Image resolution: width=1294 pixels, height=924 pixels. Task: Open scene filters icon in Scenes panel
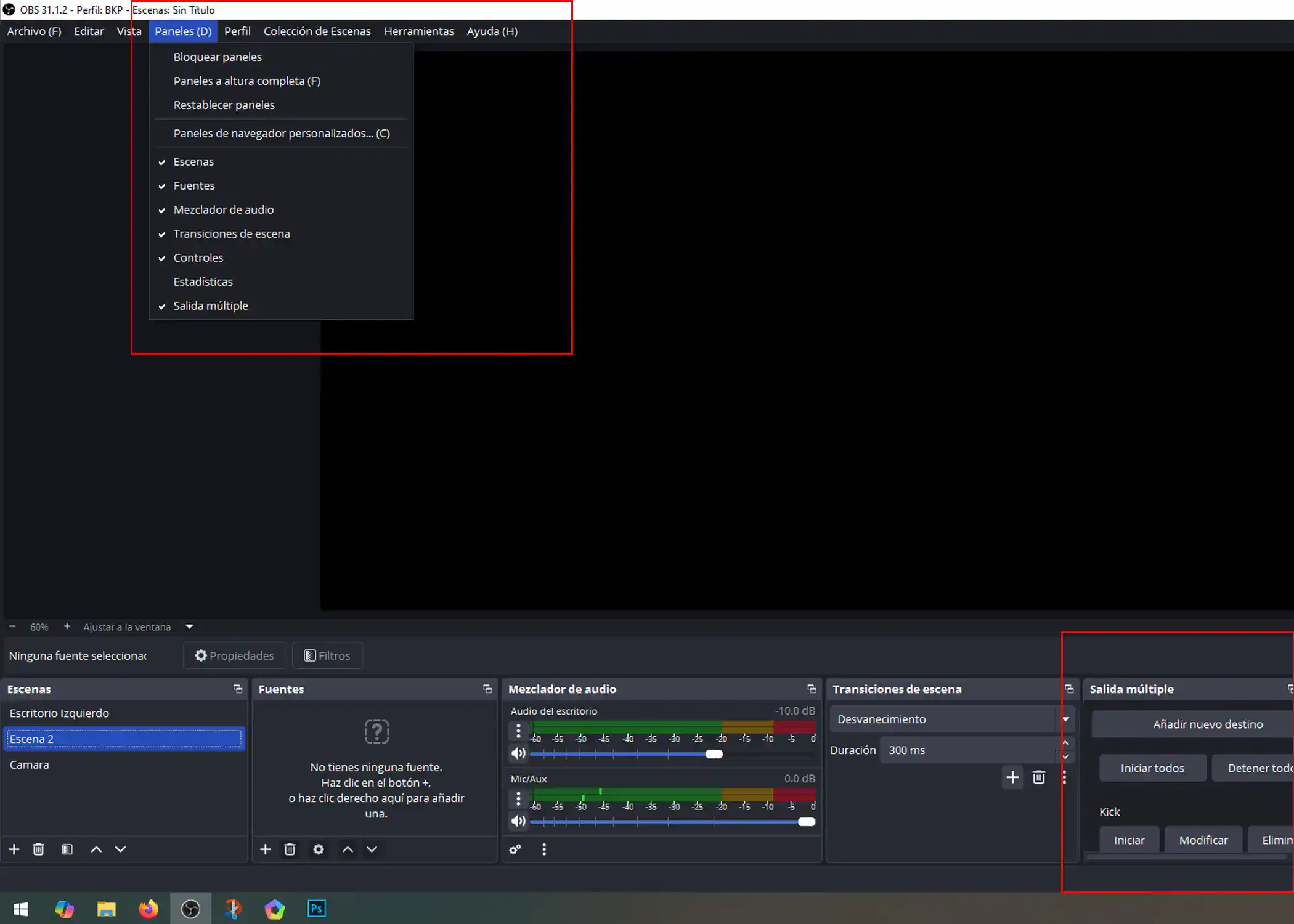(x=67, y=849)
